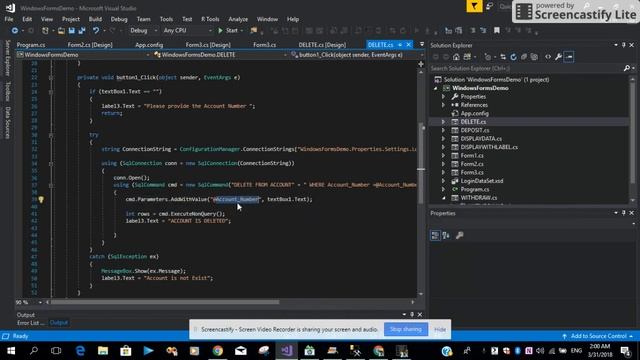Screen dimensions: 640x360
Task: Click the Search Solution Explorer input field
Action: tap(527, 68)
